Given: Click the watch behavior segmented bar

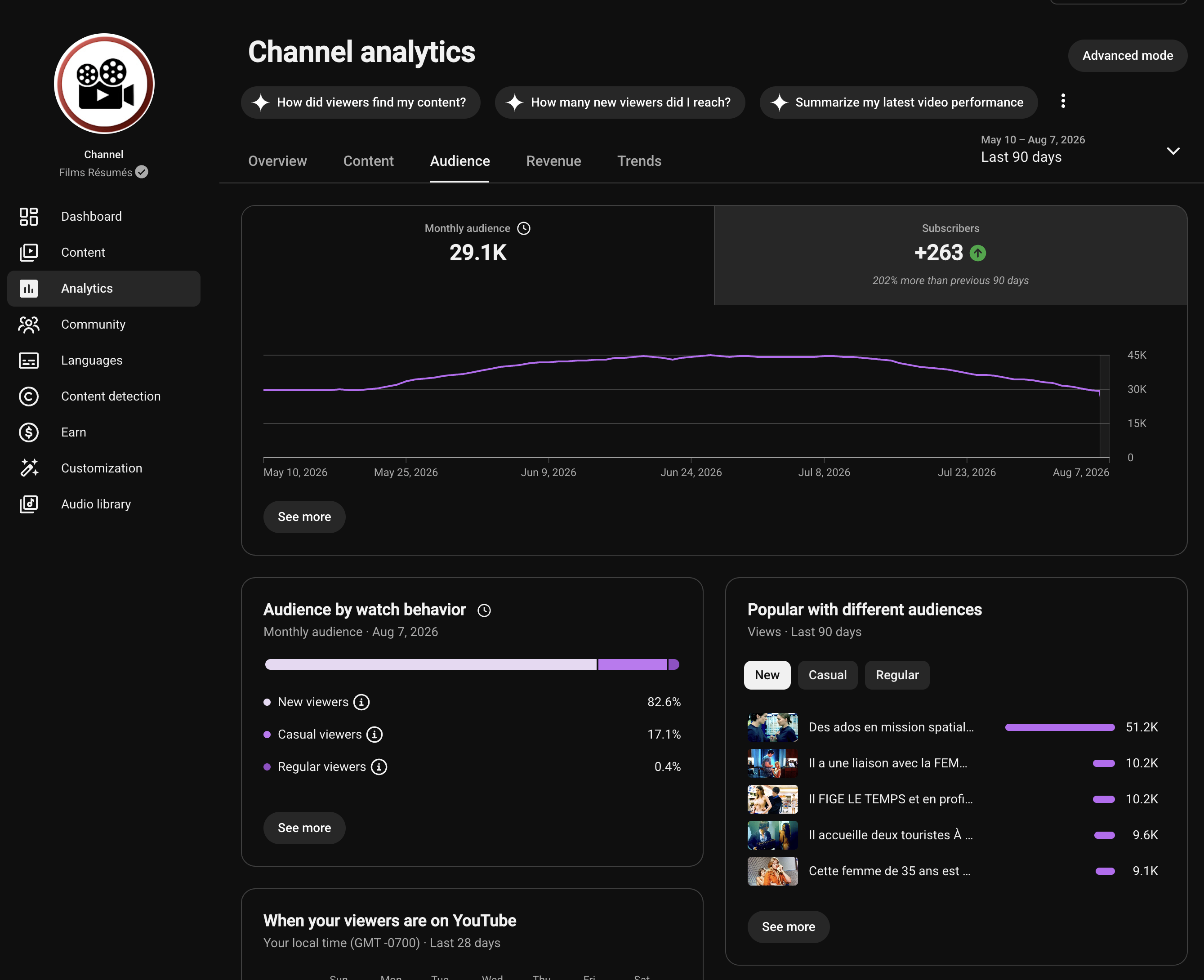Looking at the screenshot, I should (472, 664).
